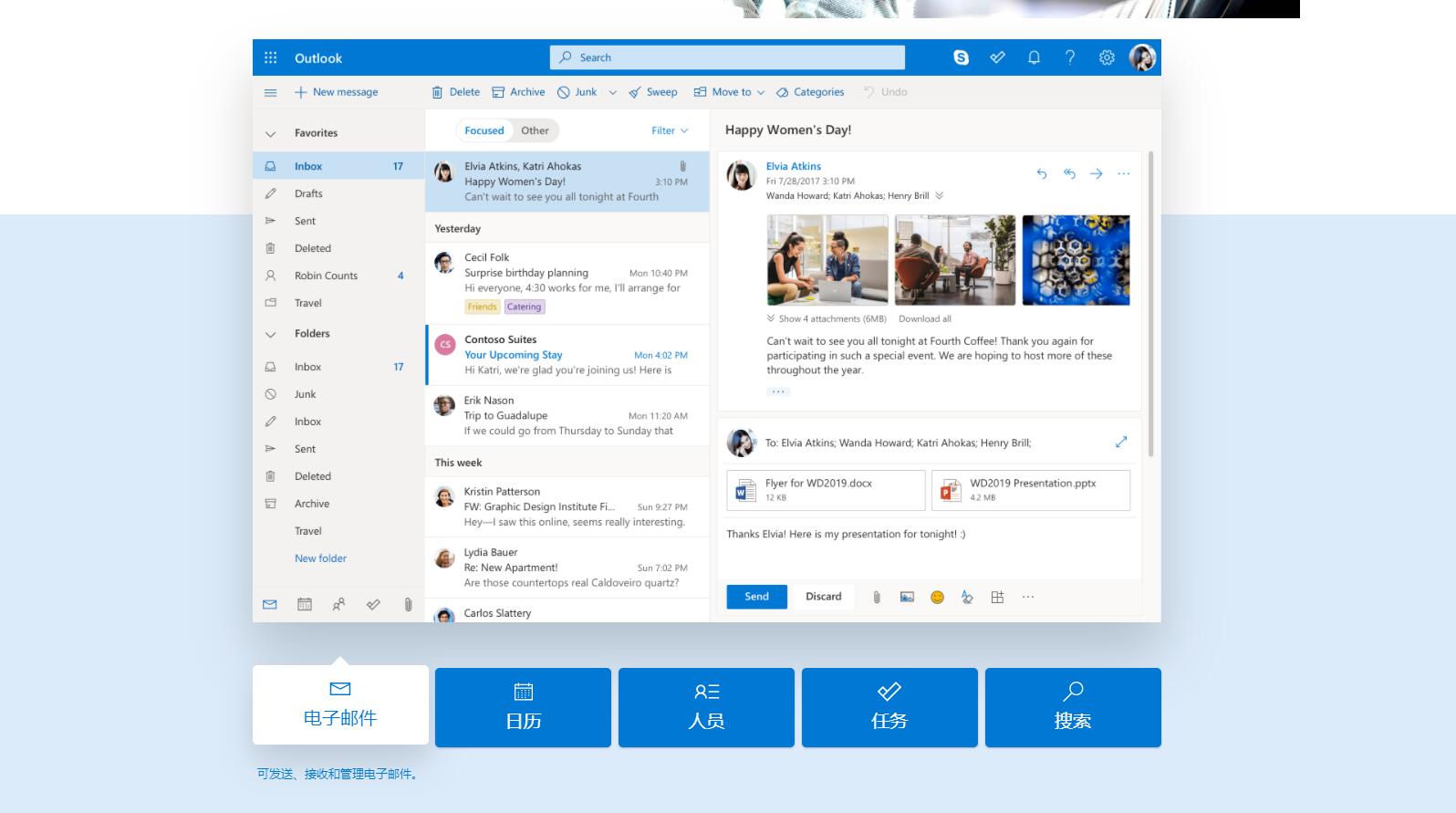Click Archive in the command bar
Image resolution: width=1456 pixels, height=813 pixels.
pyautogui.click(x=518, y=92)
